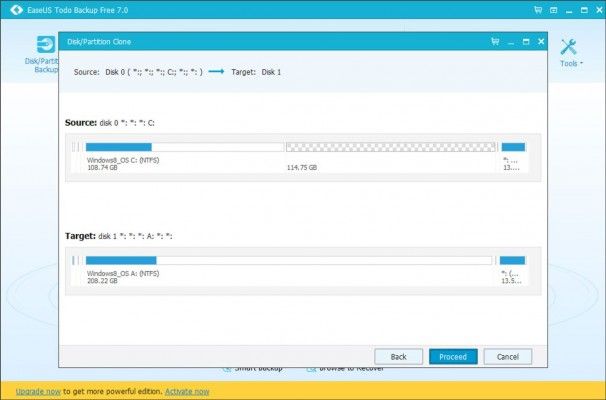Expand the Tools dropdown arrow
The height and width of the screenshot is (400, 606).
point(582,63)
